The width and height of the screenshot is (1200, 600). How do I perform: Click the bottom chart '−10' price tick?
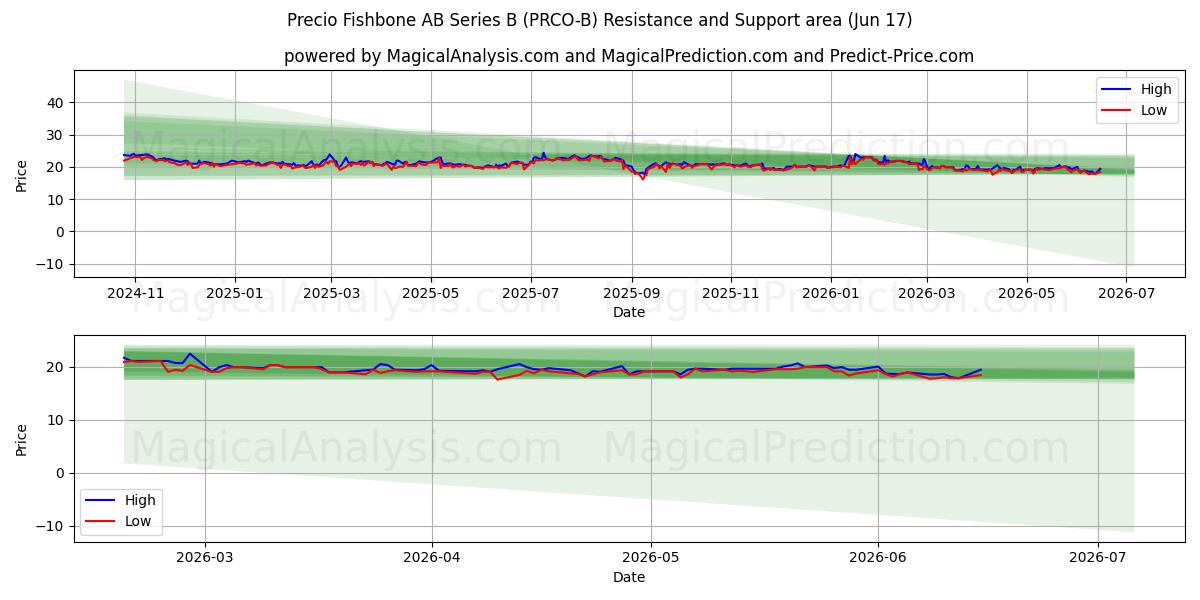point(50,526)
